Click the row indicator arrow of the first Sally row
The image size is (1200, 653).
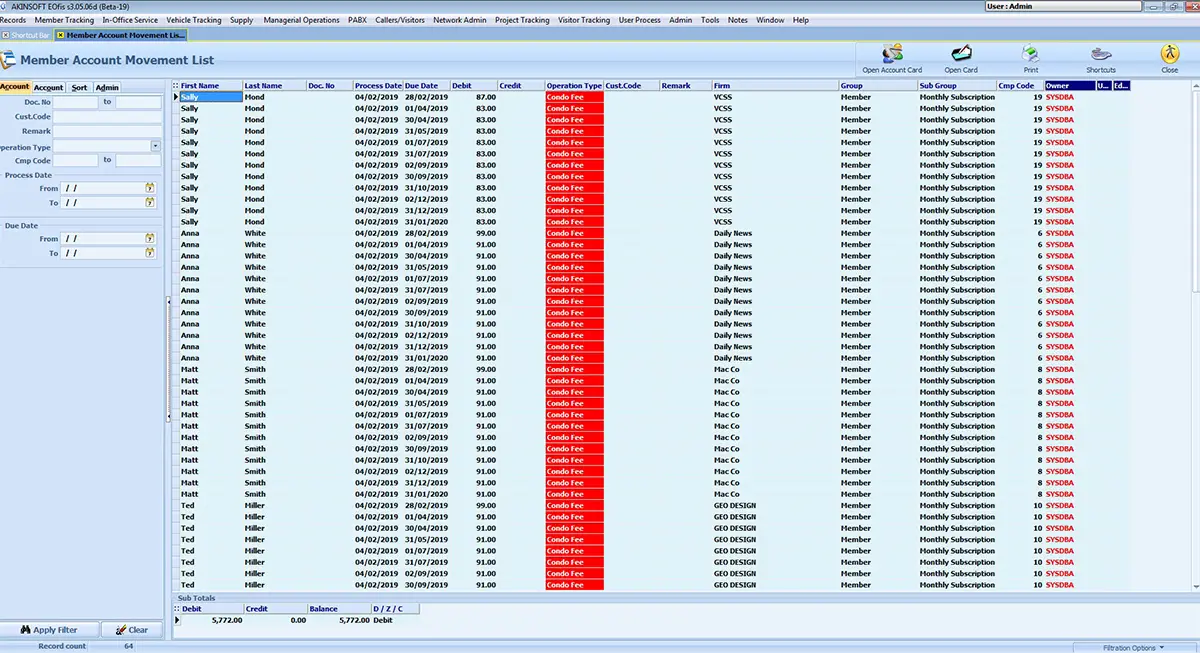176,97
